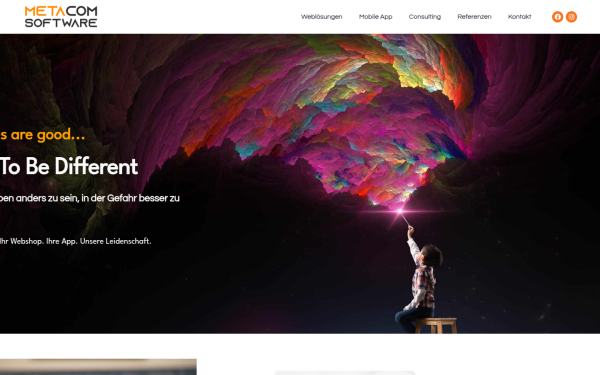Click the 'To Be Different' headline
600x375 pixels.
69,166
